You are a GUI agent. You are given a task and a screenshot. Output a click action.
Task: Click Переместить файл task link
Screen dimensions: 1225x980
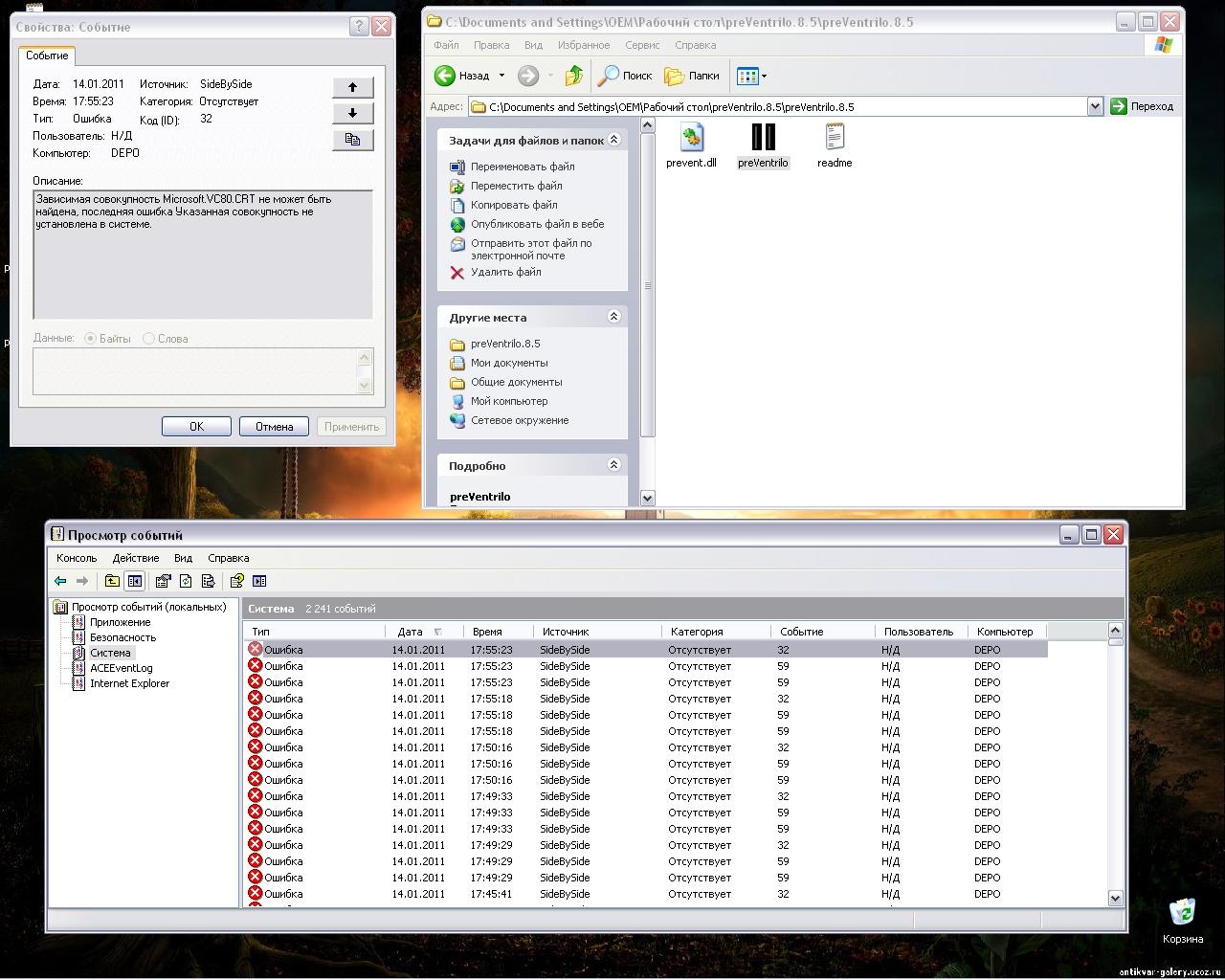pyautogui.click(x=505, y=186)
